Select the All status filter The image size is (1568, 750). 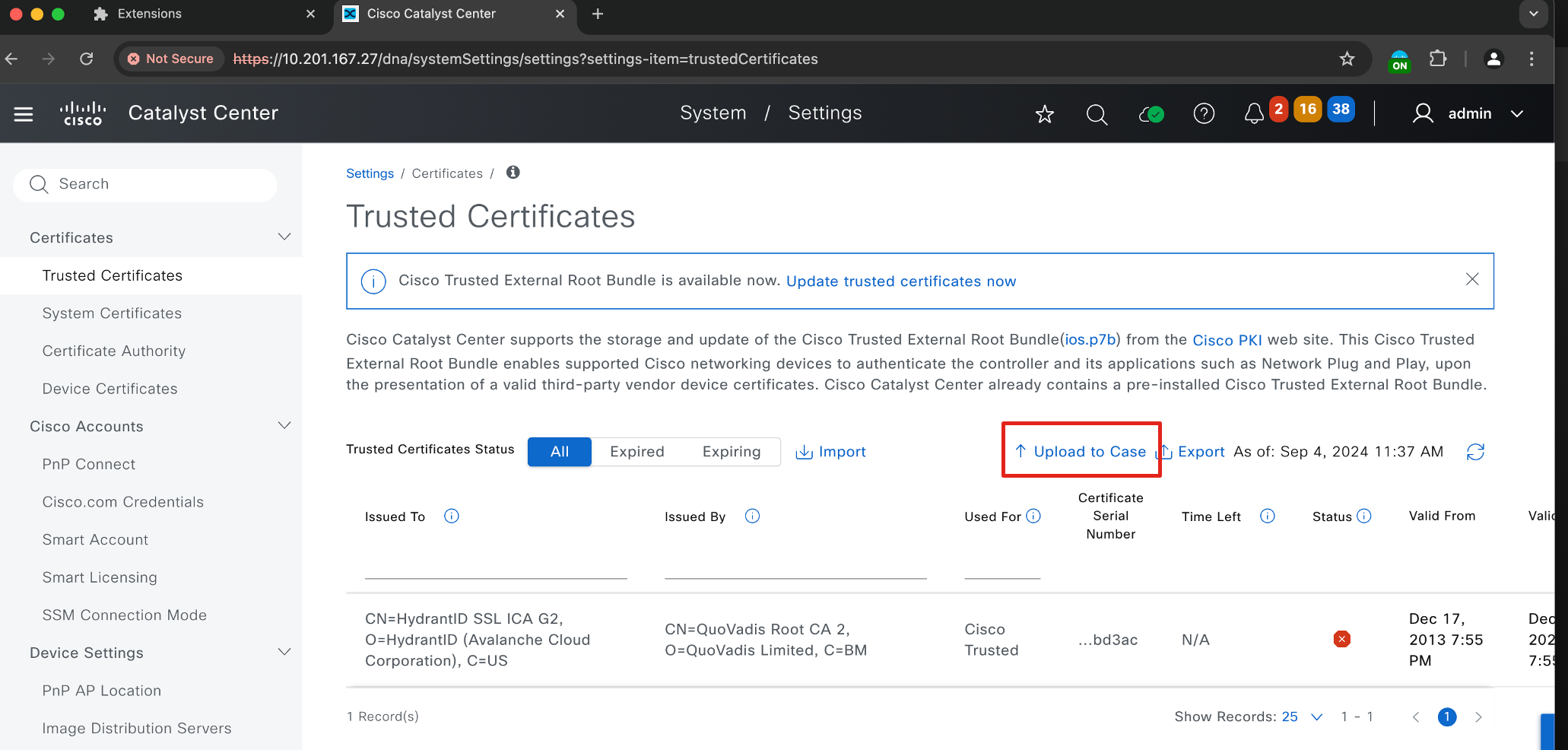coord(560,452)
